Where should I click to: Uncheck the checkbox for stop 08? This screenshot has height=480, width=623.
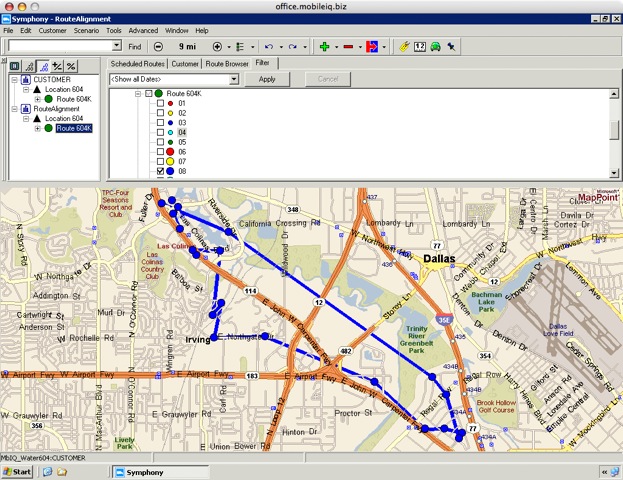click(159, 172)
